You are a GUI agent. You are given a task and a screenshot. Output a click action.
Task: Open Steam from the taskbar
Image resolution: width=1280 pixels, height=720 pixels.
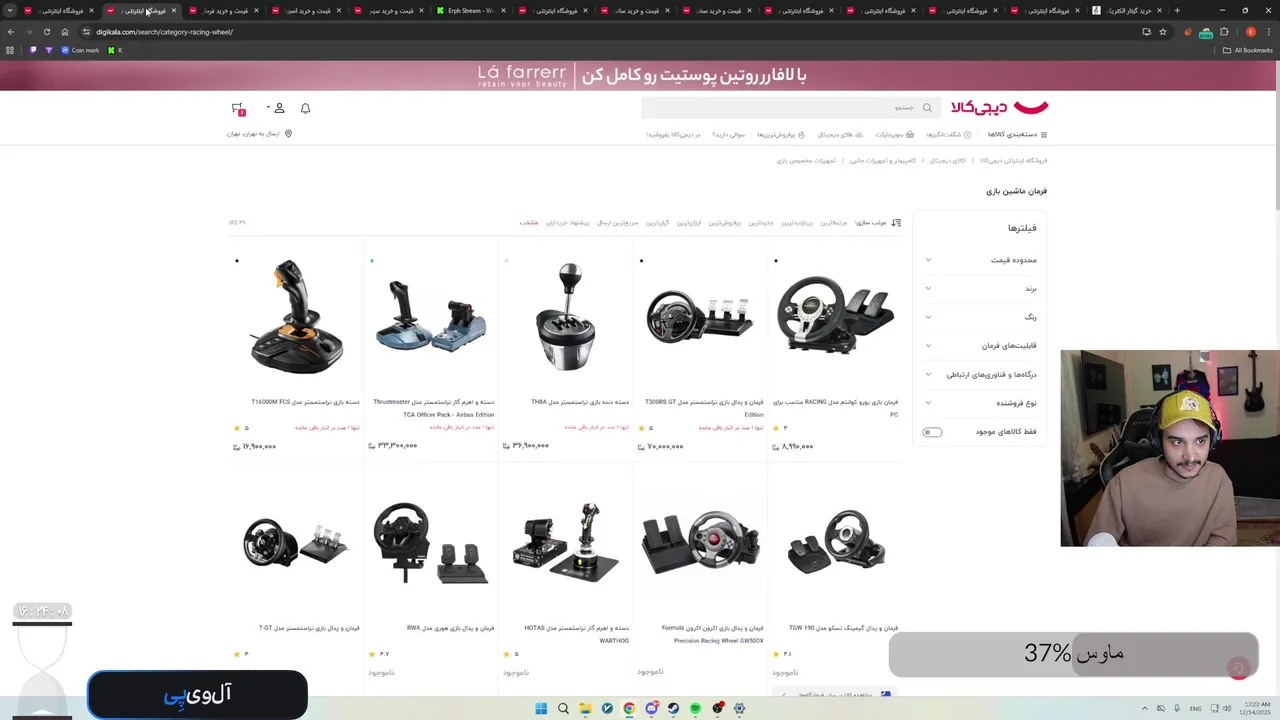click(673, 708)
